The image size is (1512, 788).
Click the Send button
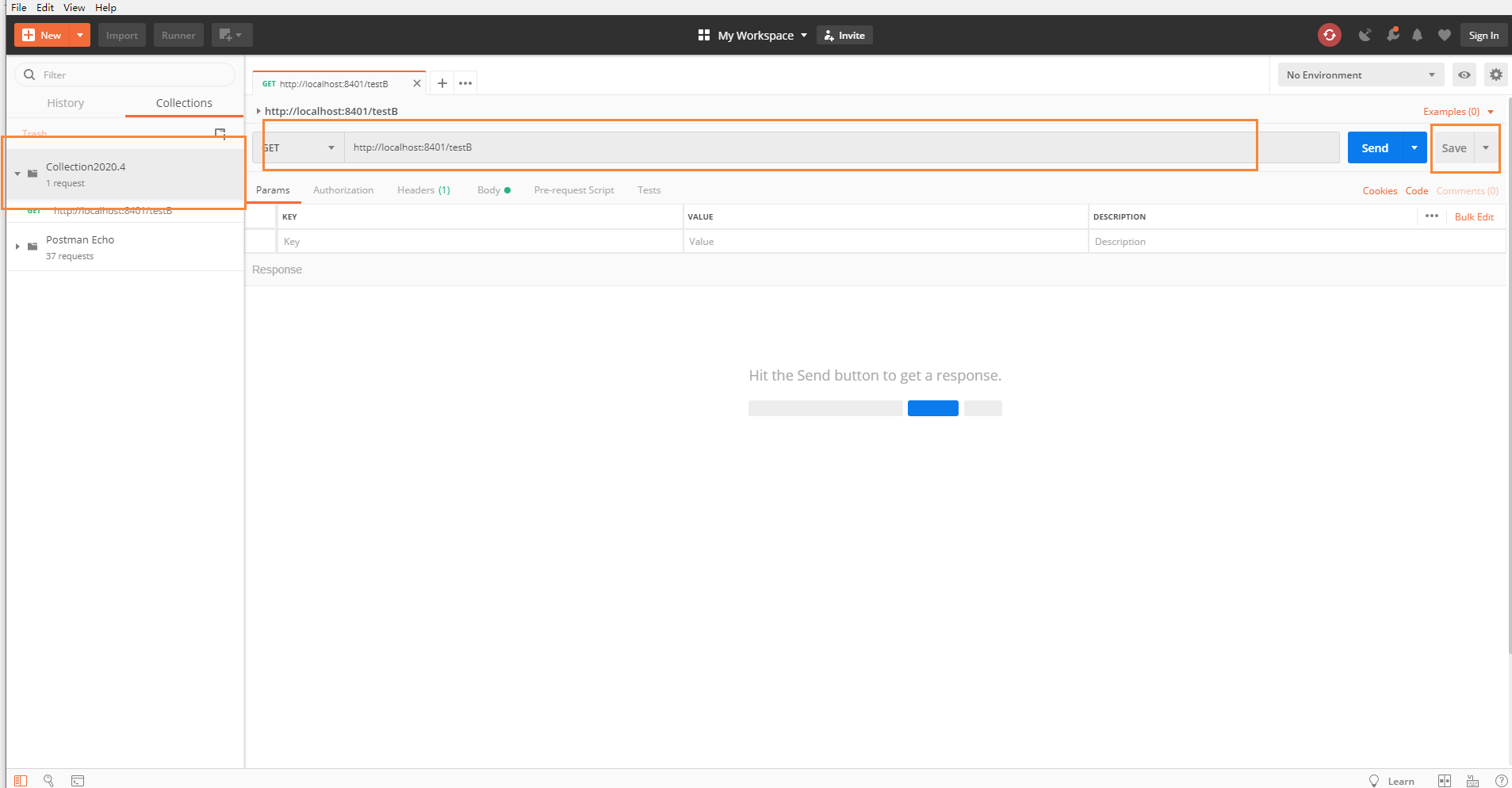(1374, 147)
